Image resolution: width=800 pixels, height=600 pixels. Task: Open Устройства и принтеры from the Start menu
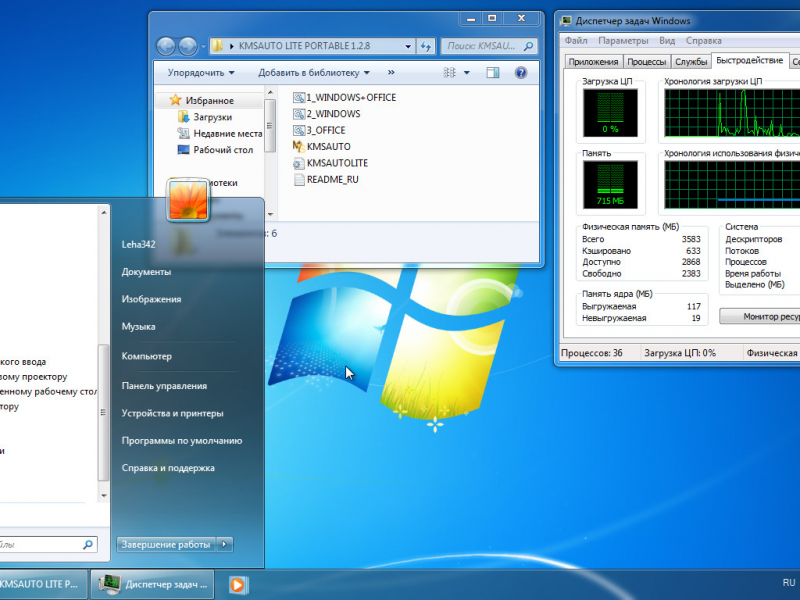172,413
